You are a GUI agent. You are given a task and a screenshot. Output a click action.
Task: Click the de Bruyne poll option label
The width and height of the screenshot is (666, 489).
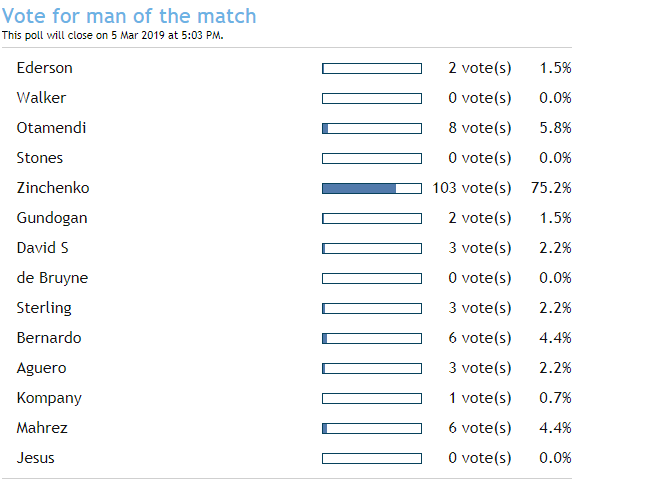coord(51,278)
